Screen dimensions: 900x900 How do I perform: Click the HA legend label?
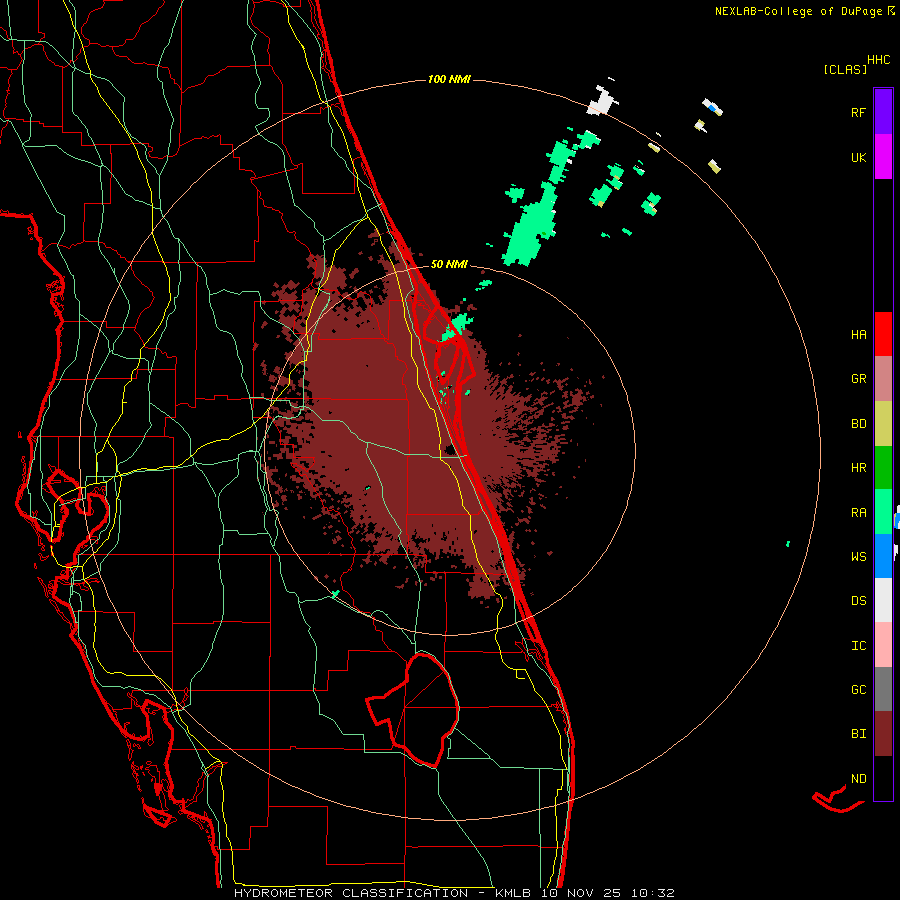[x=859, y=334]
